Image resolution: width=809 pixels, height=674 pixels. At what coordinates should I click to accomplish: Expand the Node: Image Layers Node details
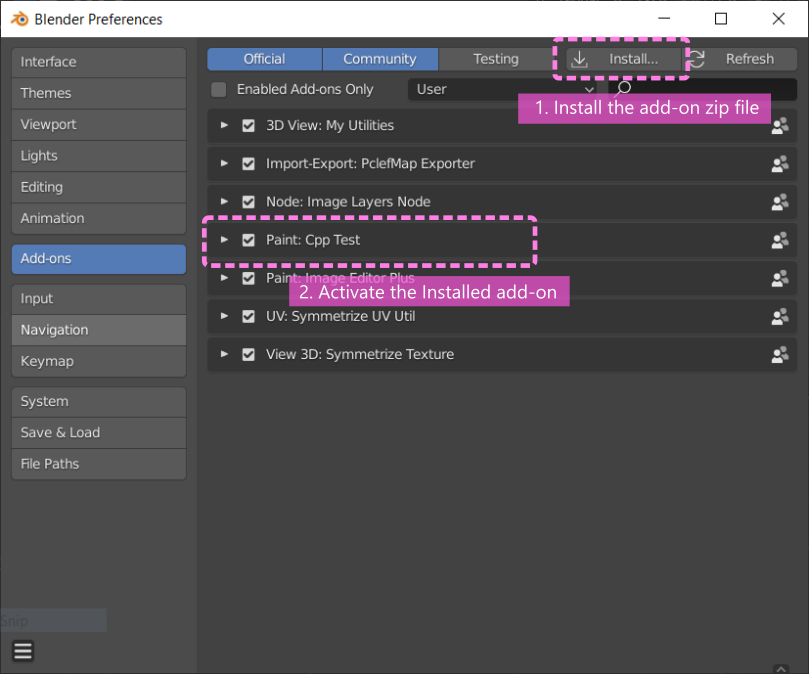224,201
